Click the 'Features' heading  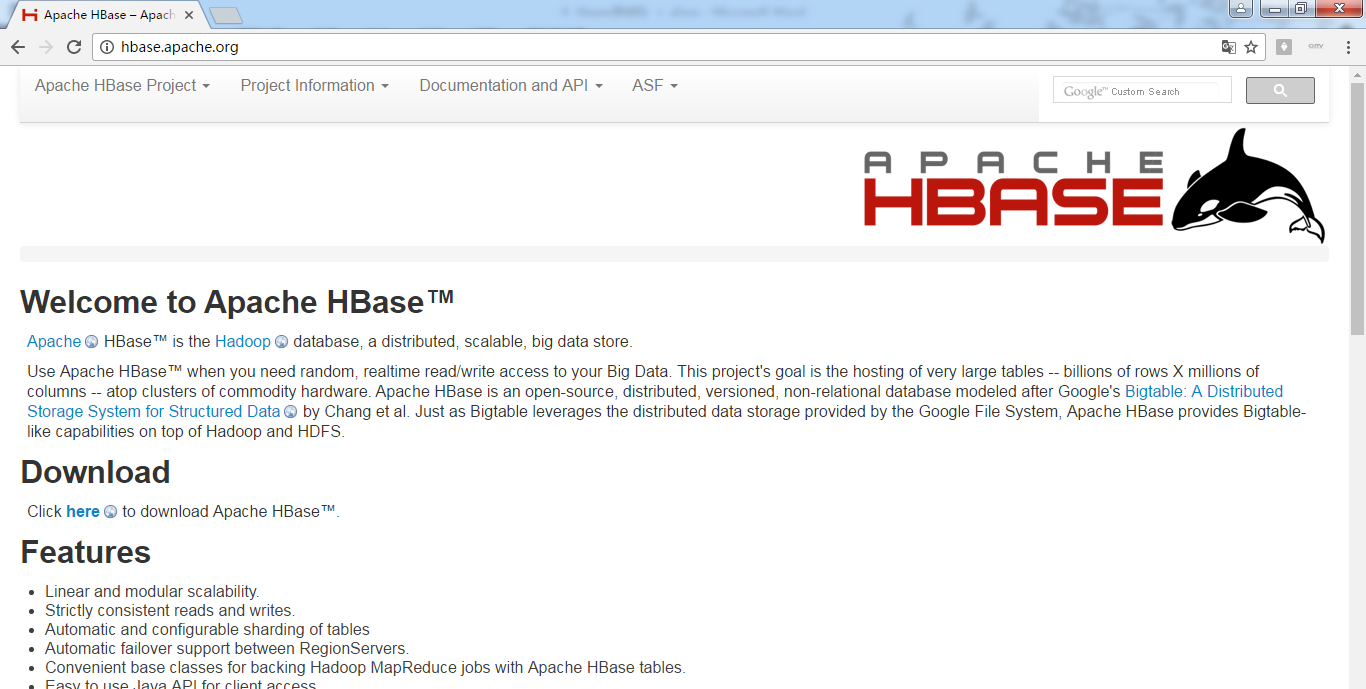(x=86, y=552)
